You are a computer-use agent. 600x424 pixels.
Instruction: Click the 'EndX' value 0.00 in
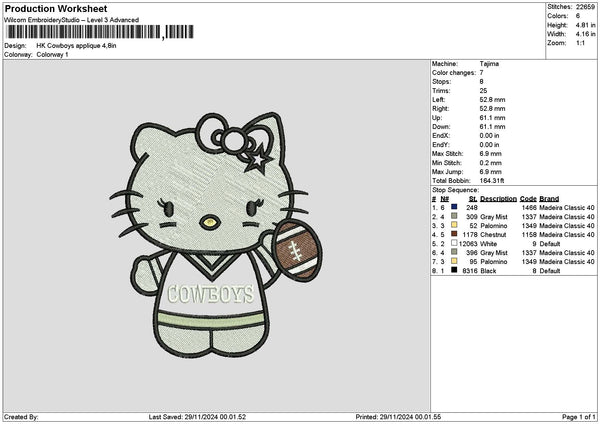489,136
